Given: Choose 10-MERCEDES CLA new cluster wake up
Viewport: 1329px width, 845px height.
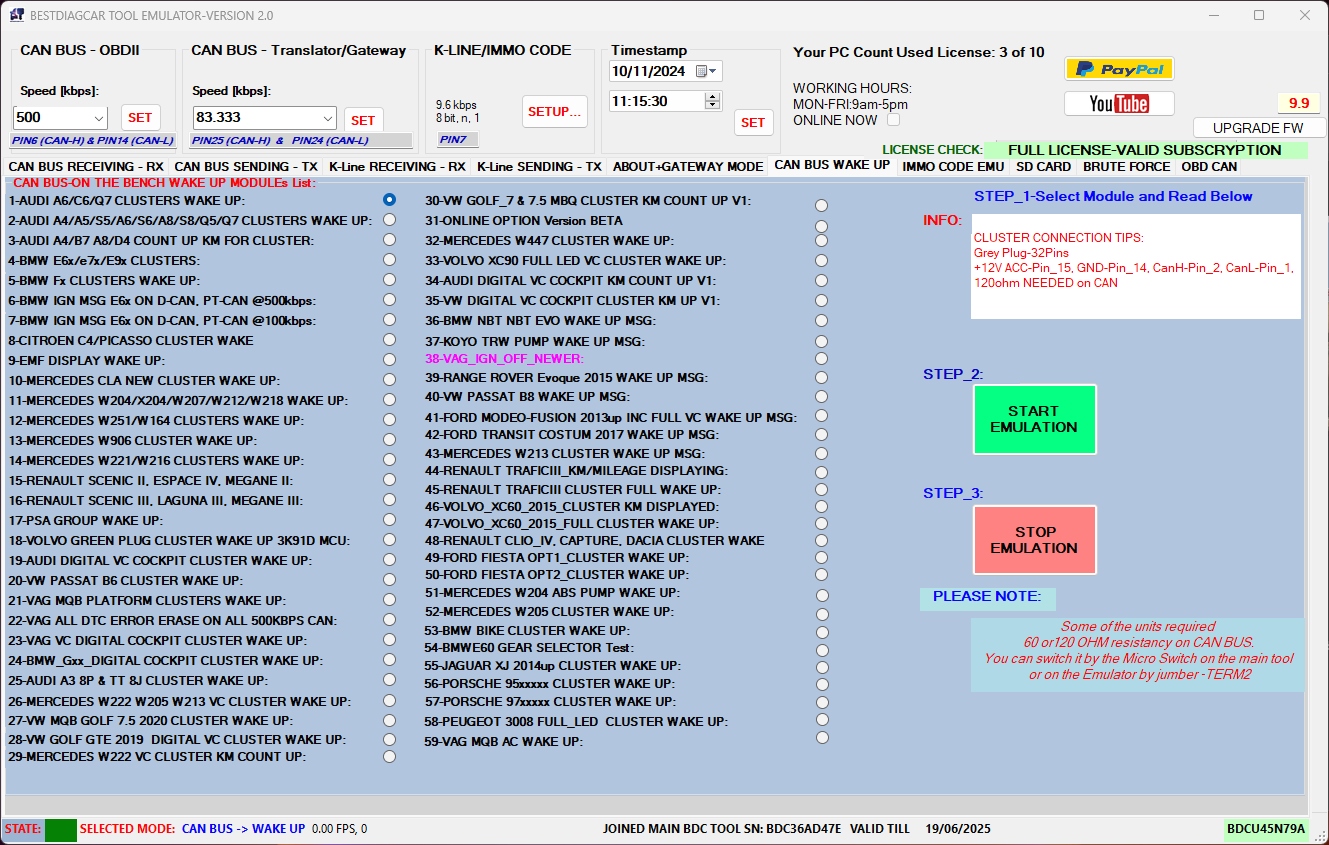Looking at the screenshot, I should (389, 380).
